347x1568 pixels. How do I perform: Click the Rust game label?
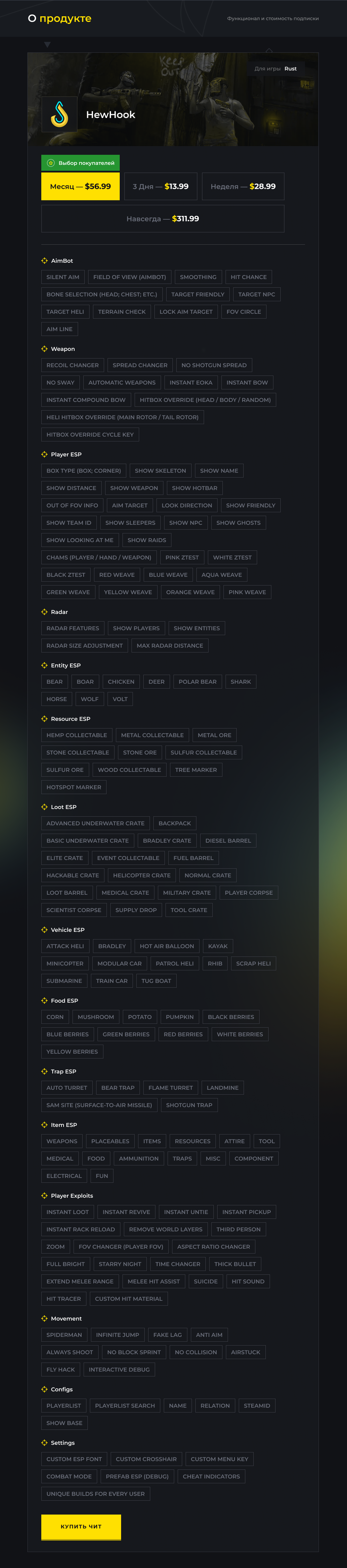(290, 69)
